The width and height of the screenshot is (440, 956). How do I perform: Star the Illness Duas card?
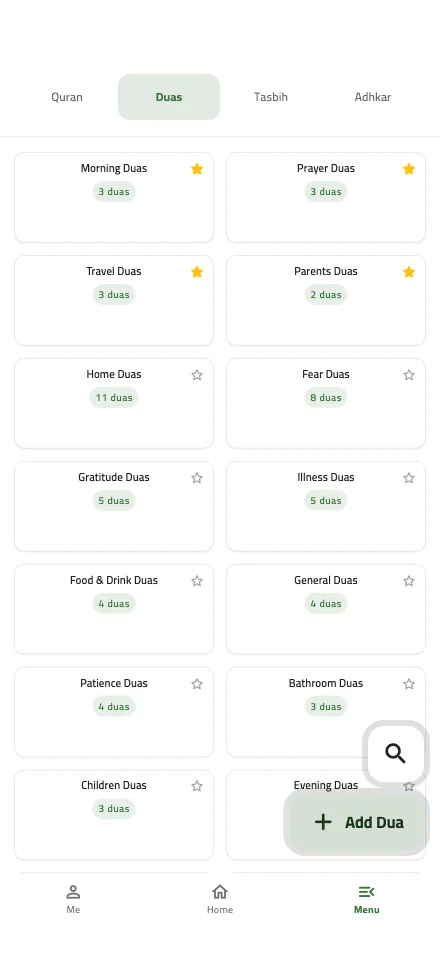[x=409, y=478]
